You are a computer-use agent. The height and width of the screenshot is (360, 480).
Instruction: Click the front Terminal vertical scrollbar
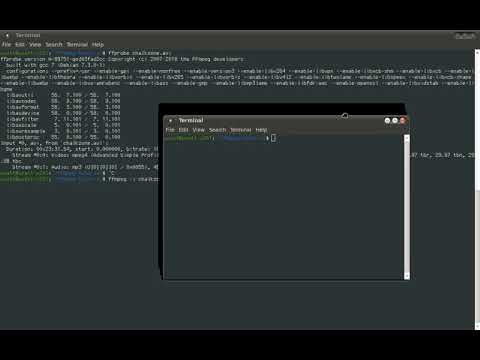pyautogui.click(x=407, y=207)
